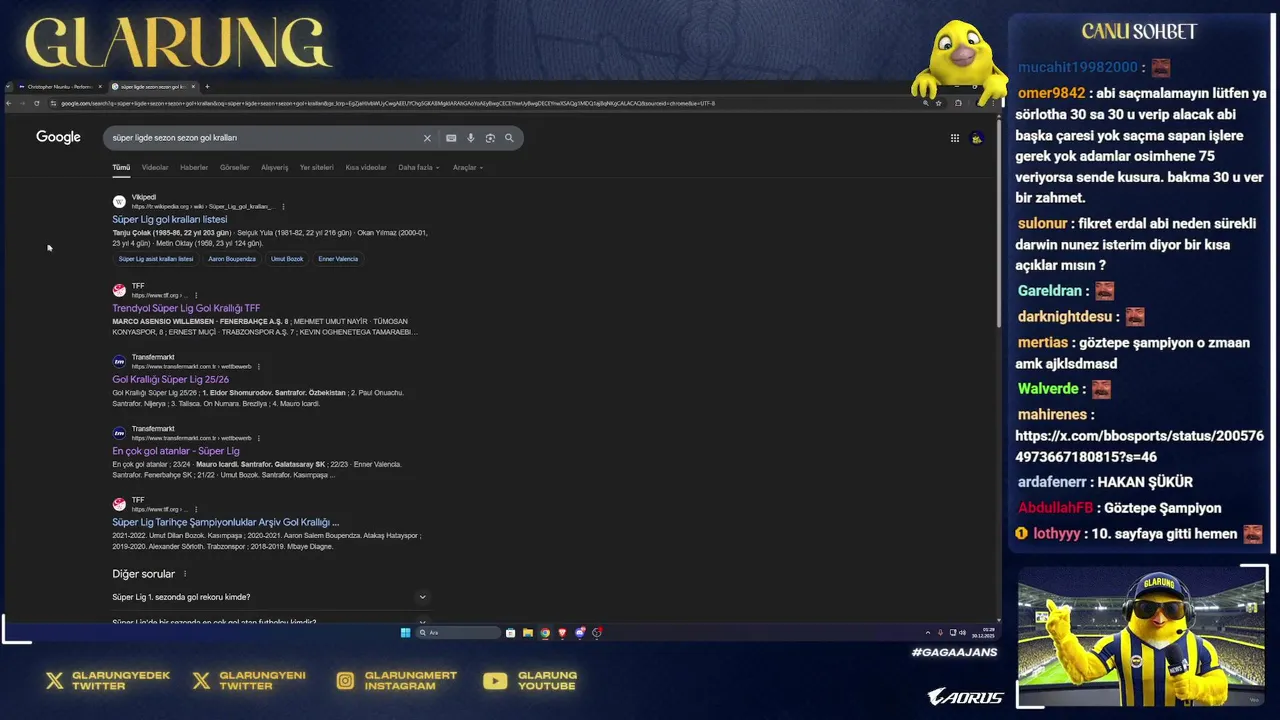Screen dimensions: 1280x720
Task: Switch to the Alışveriş tab
Action: point(274,167)
